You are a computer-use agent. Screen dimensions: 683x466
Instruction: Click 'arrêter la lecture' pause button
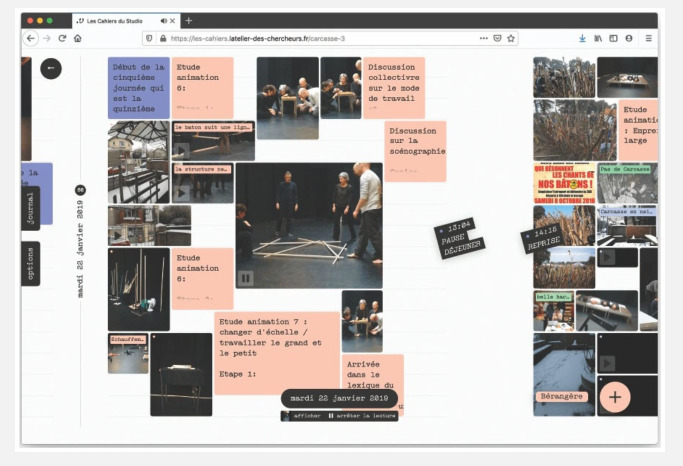point(362,416)
